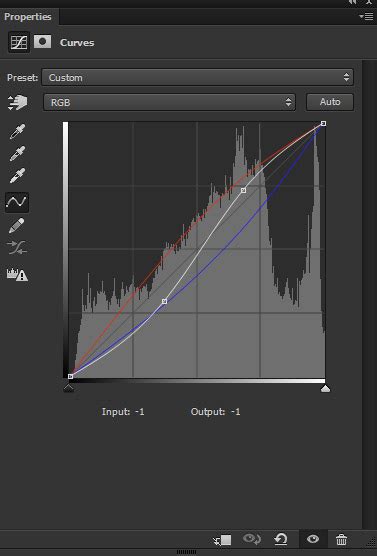Click the smooth curve values icon
Image resolution: width=377 pixels, height=556 pixels.
[17, 248]
